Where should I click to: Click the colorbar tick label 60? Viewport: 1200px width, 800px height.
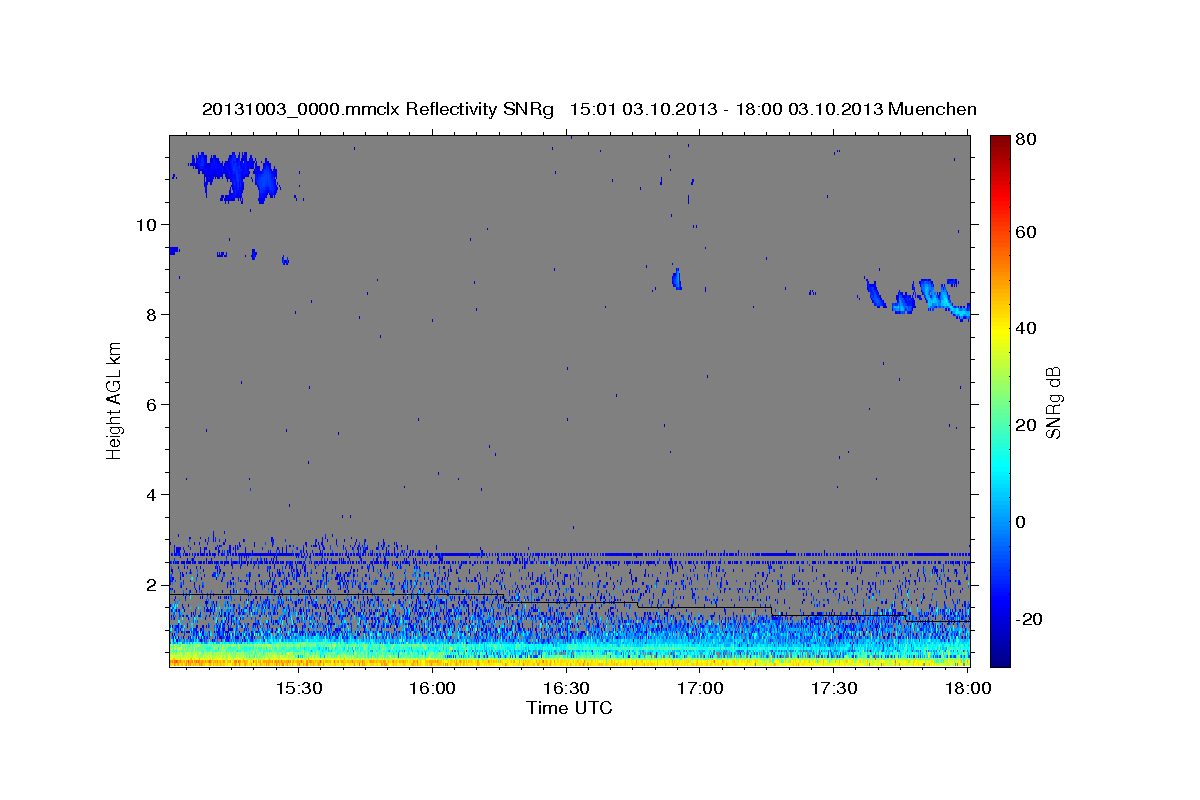1028,232
